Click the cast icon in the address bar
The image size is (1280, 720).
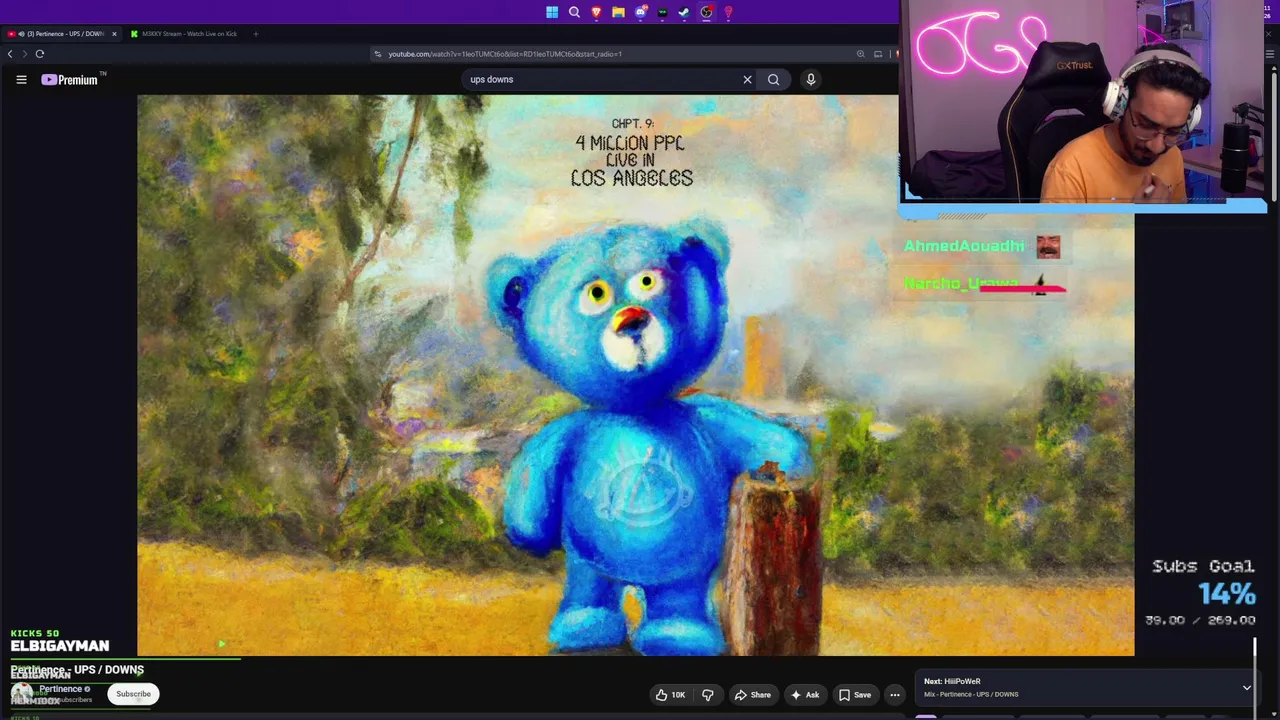point(878,54)
